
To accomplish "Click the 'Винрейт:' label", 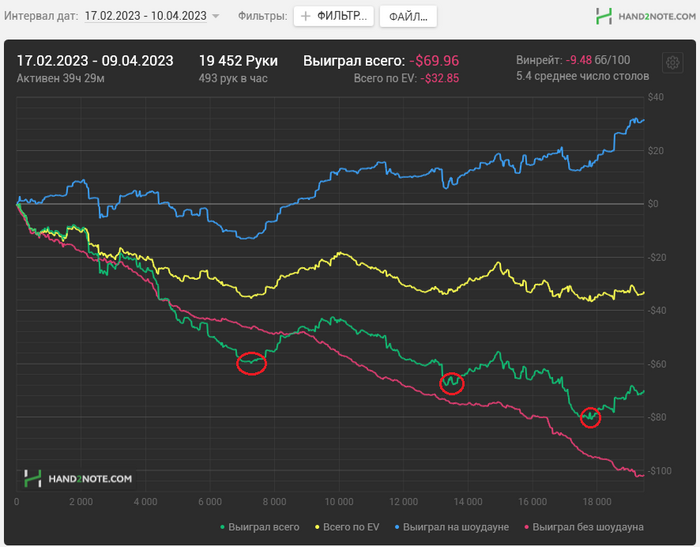I will coord(539,60).
